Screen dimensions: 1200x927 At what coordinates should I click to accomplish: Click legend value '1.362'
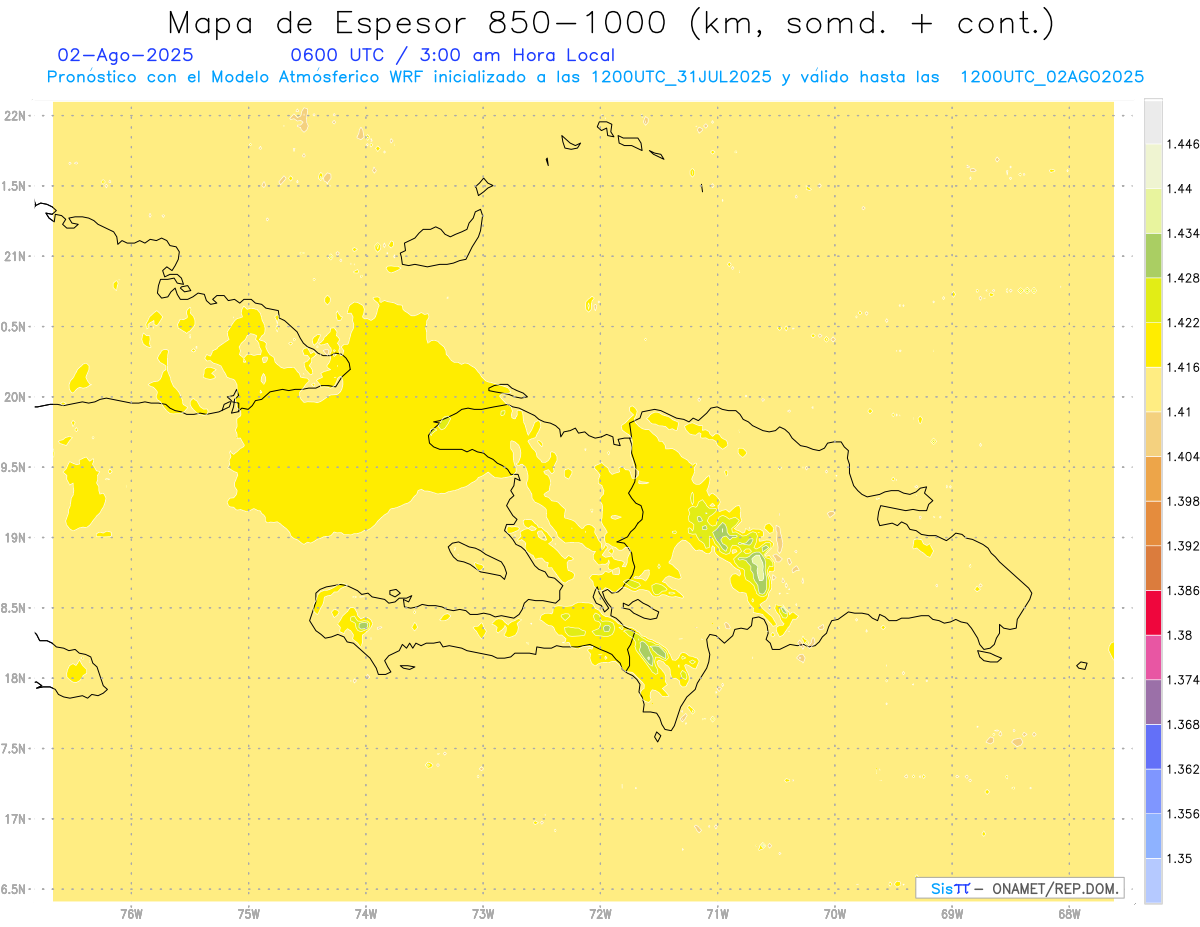(x=1182, y=769)
